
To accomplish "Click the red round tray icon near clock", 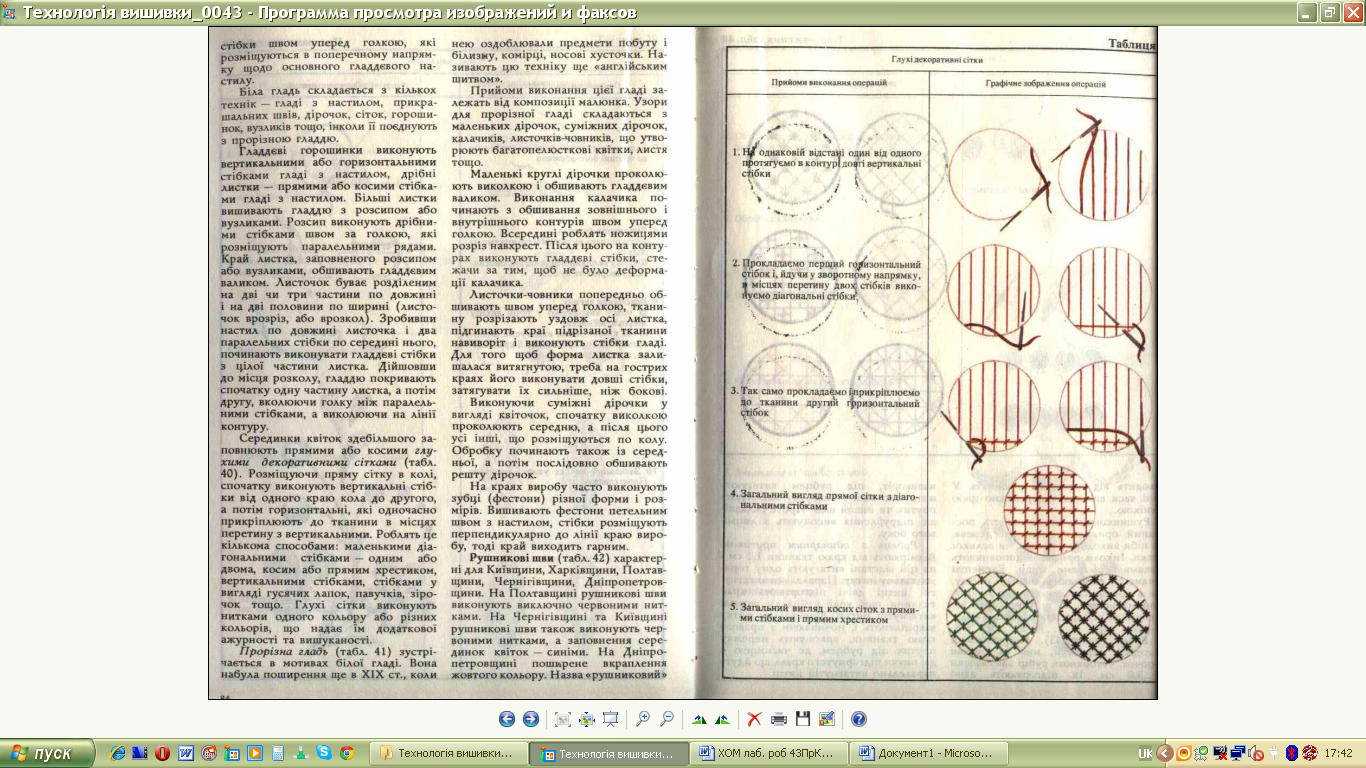I will coord(1310,753).
